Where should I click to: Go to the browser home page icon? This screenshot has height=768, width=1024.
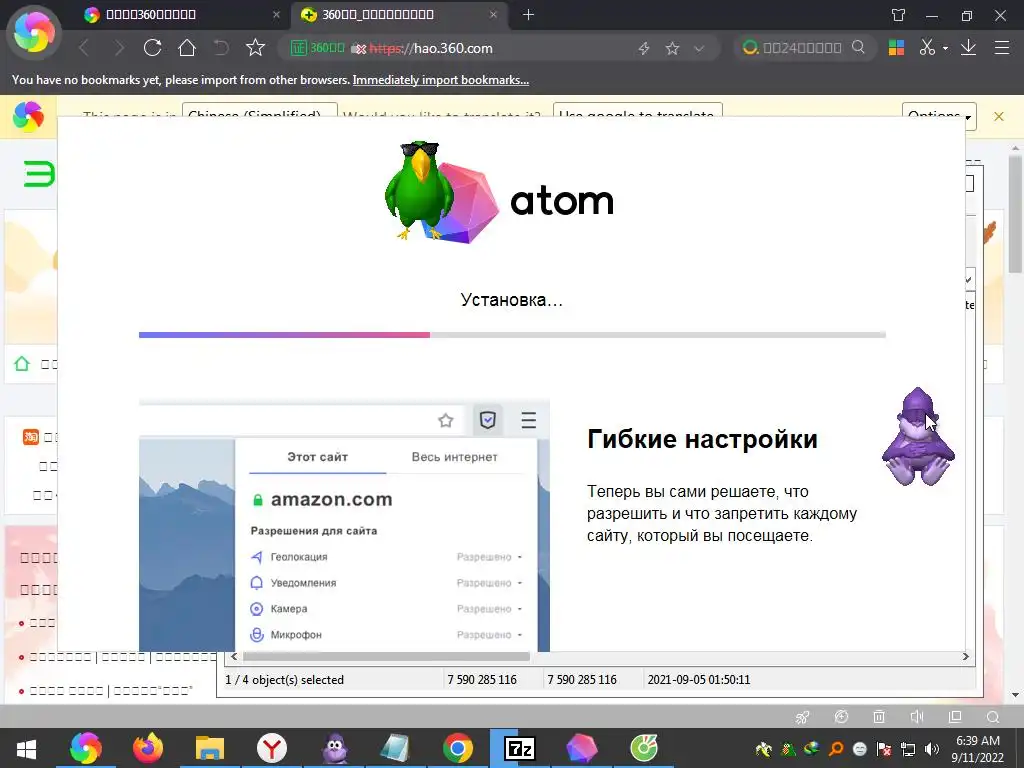187,48
